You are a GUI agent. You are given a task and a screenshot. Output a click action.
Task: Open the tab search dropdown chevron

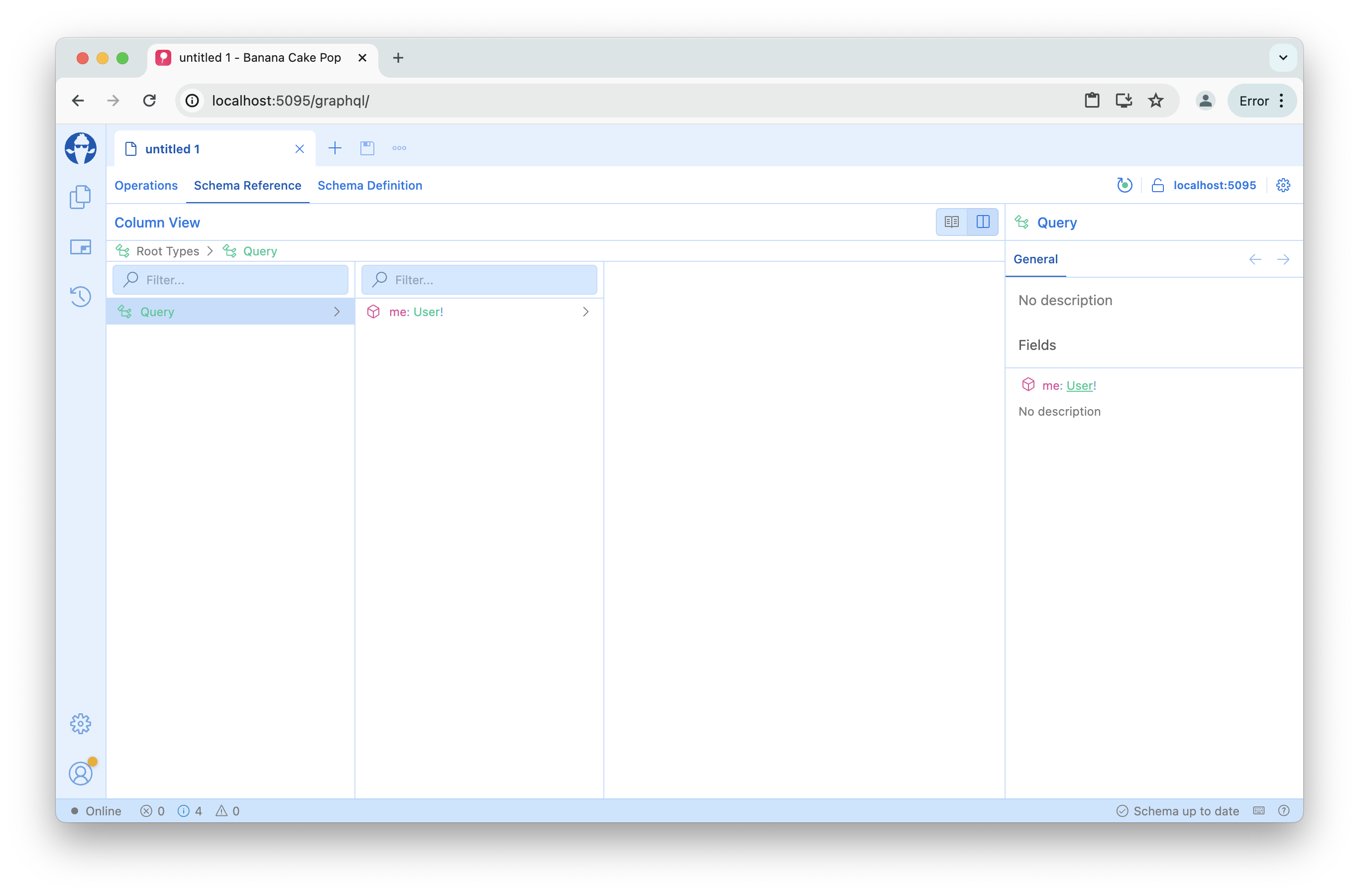[1283, 58]
